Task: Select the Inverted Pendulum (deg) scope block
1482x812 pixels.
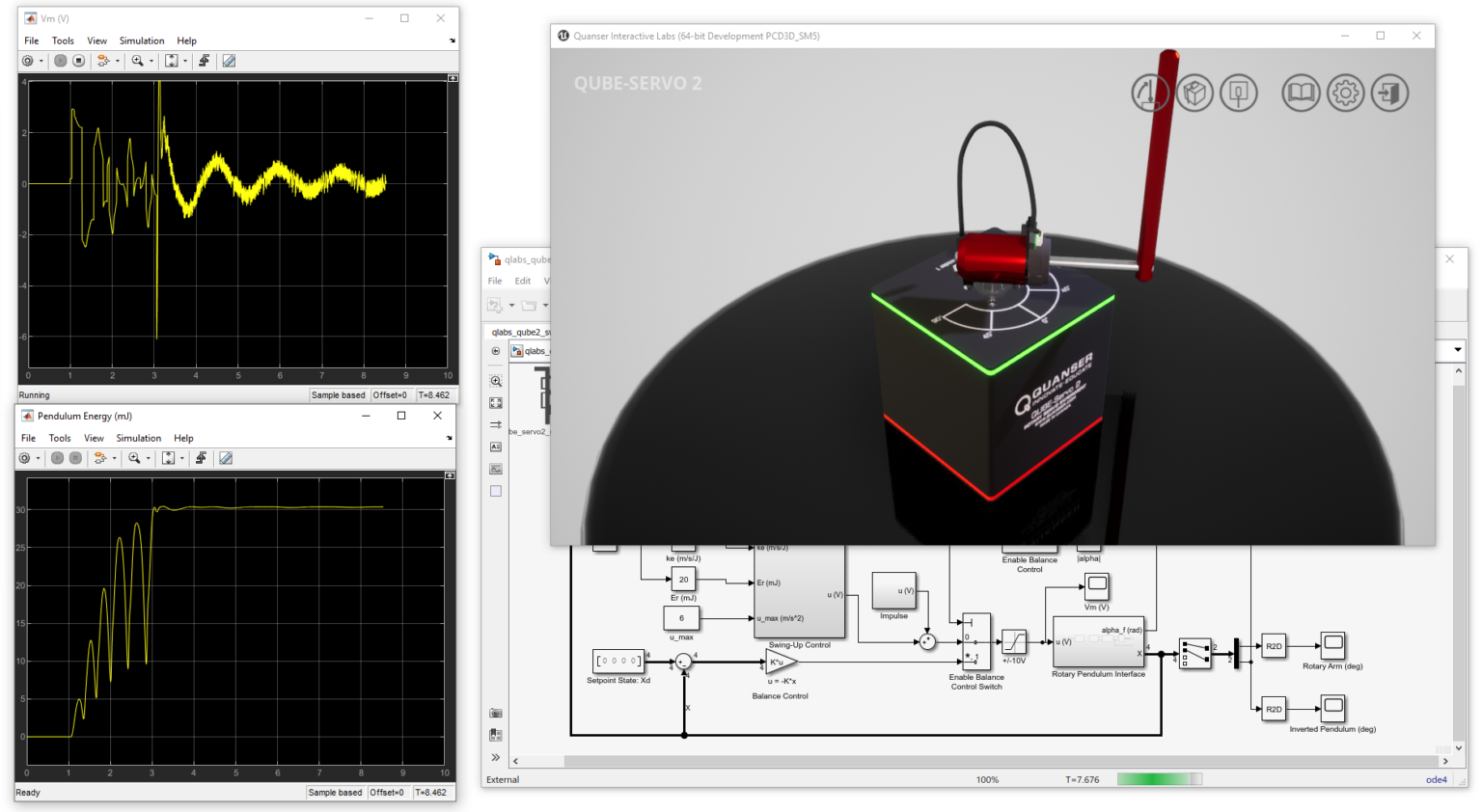Action: pos(1332,708)
